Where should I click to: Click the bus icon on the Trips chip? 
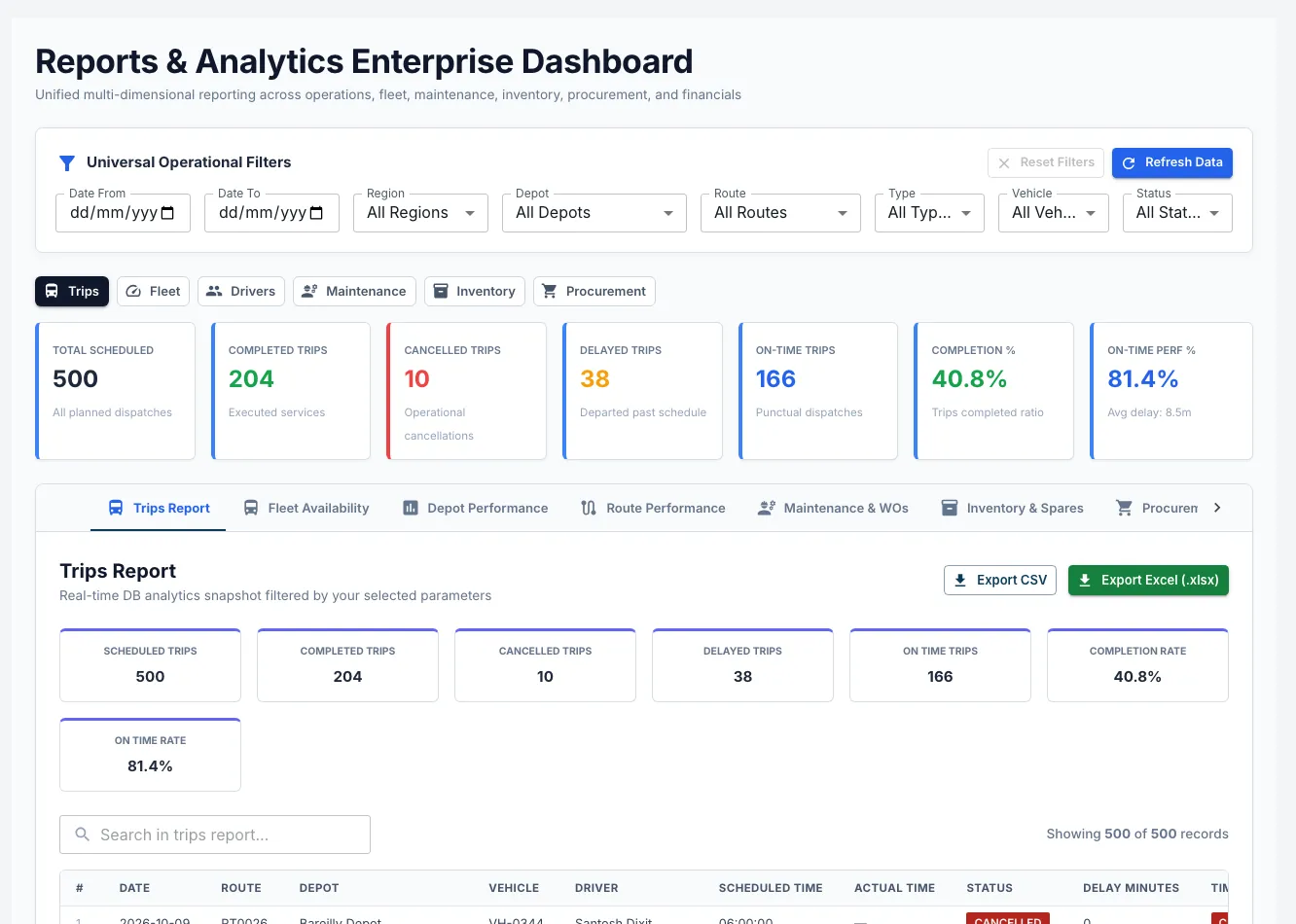pos(52,291)
